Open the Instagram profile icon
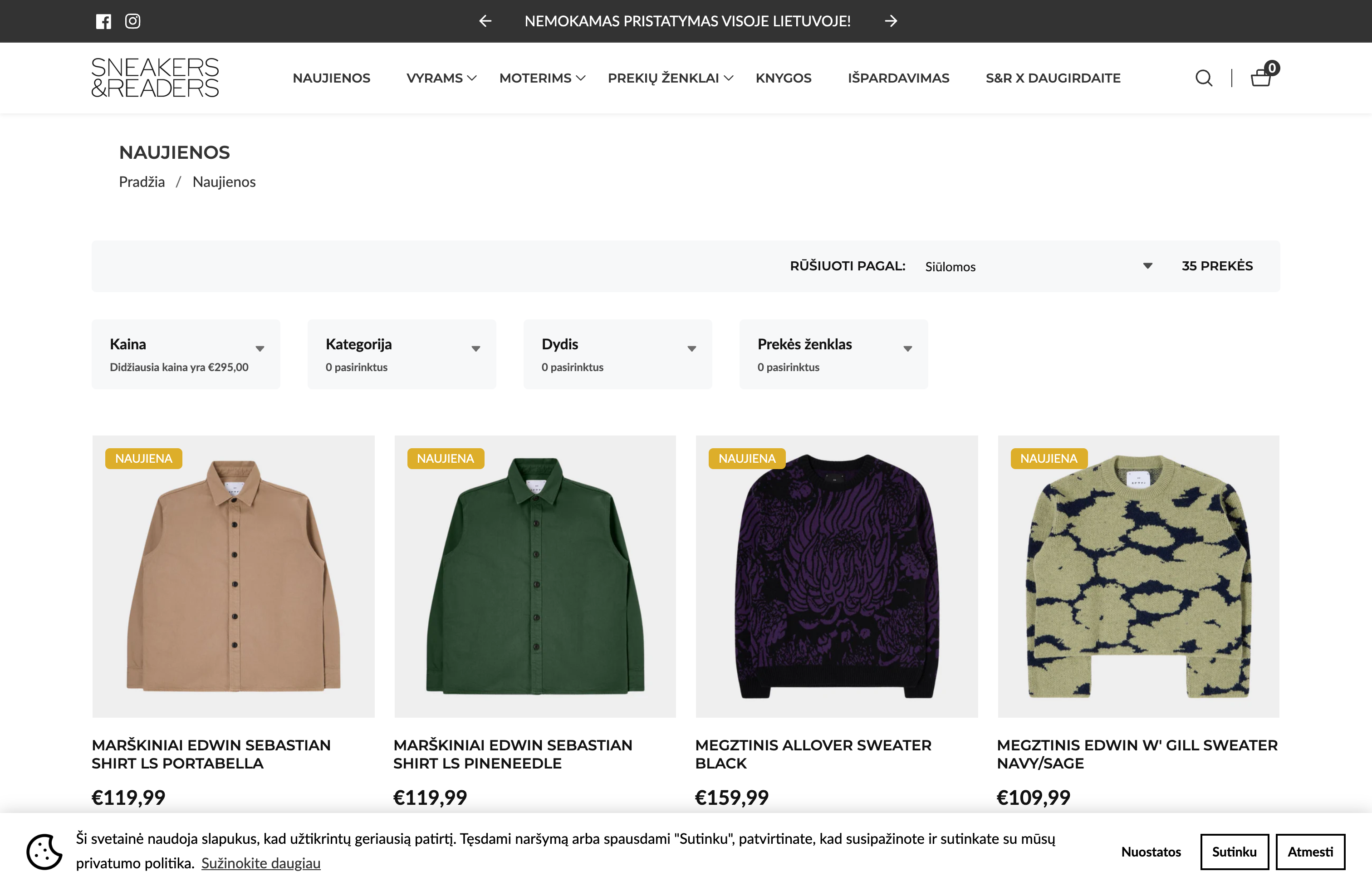 132,21
